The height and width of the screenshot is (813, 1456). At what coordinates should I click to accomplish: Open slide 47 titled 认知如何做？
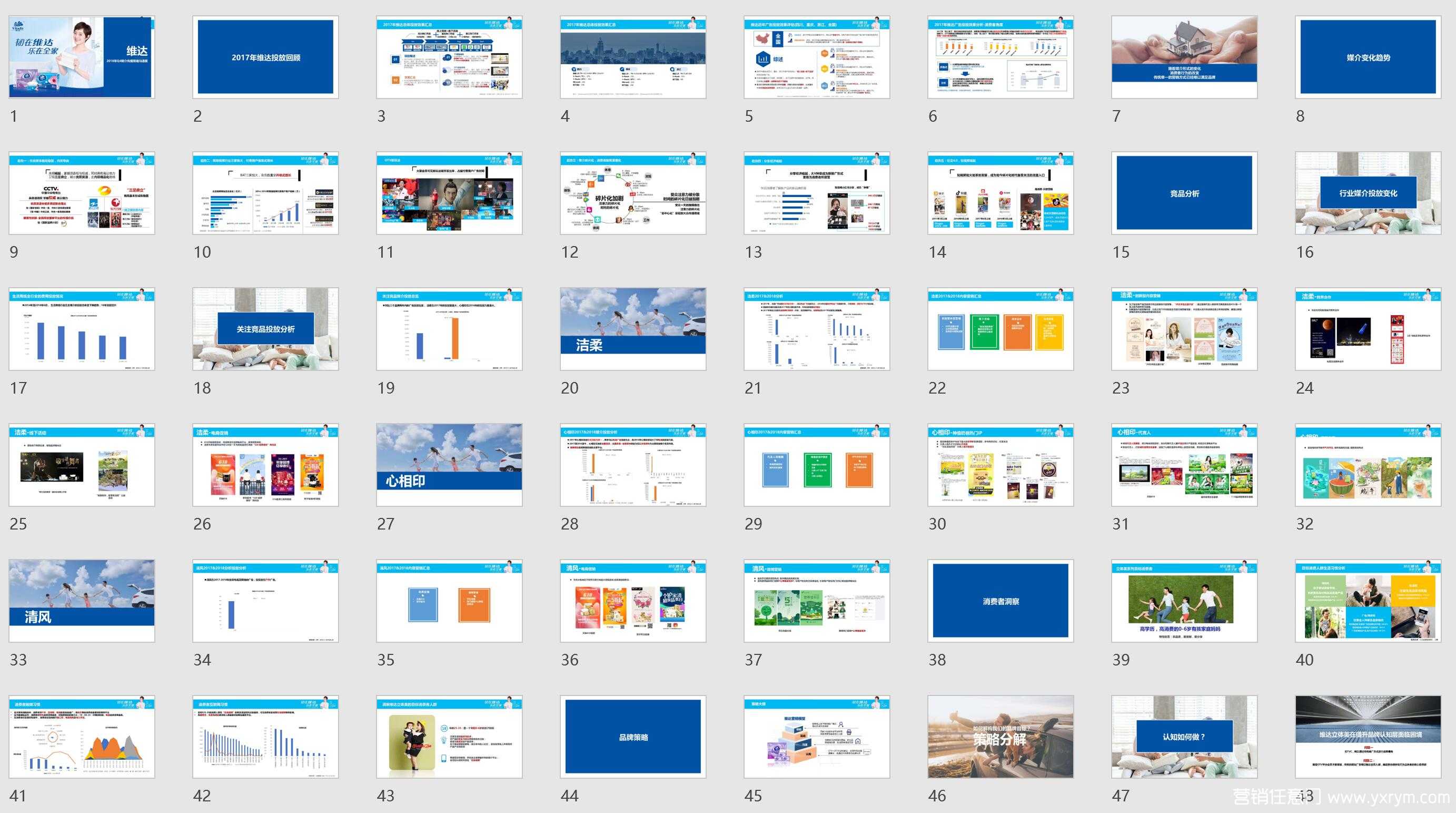(x=1184, y=737)
